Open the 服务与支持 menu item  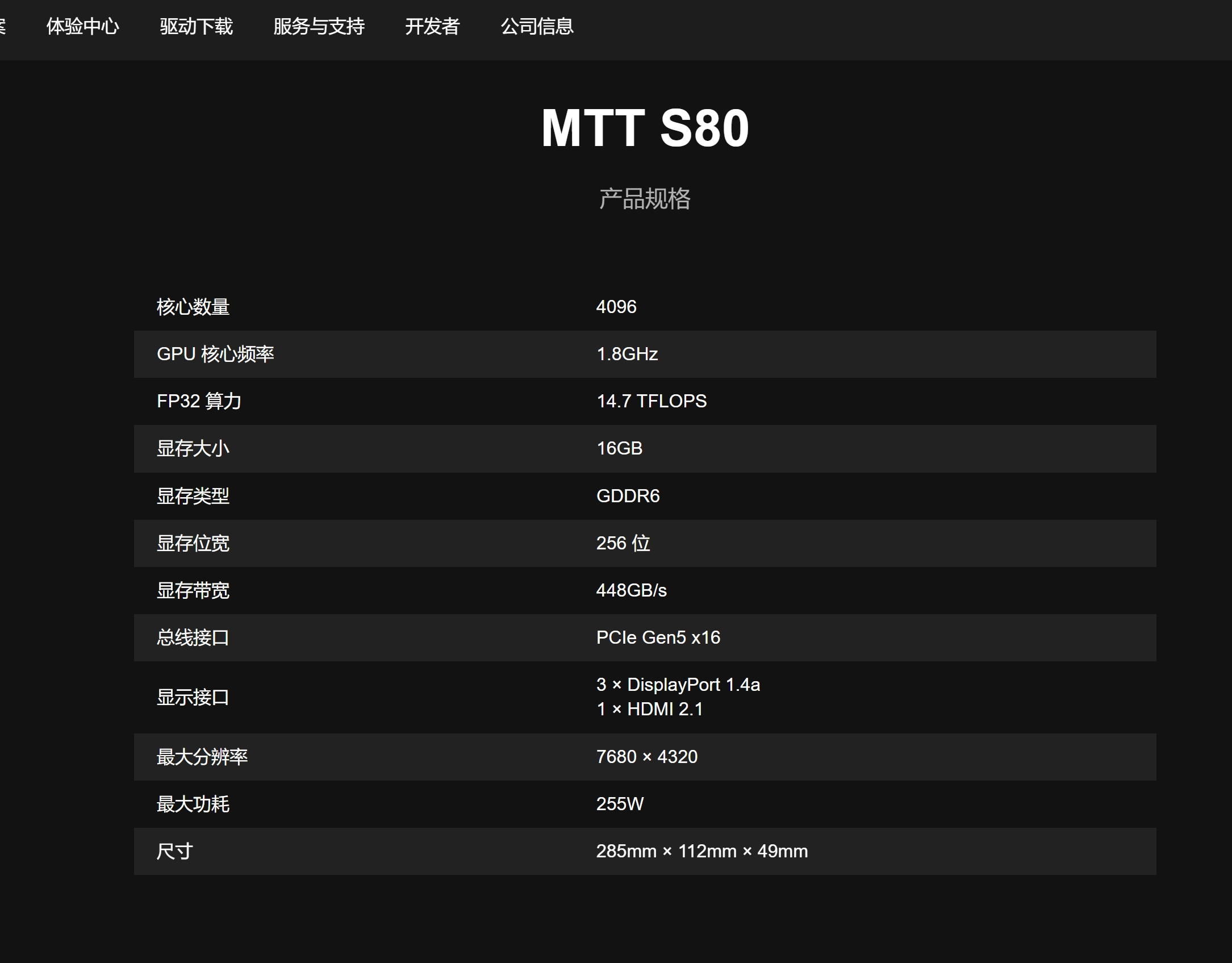tap(319, 26)
